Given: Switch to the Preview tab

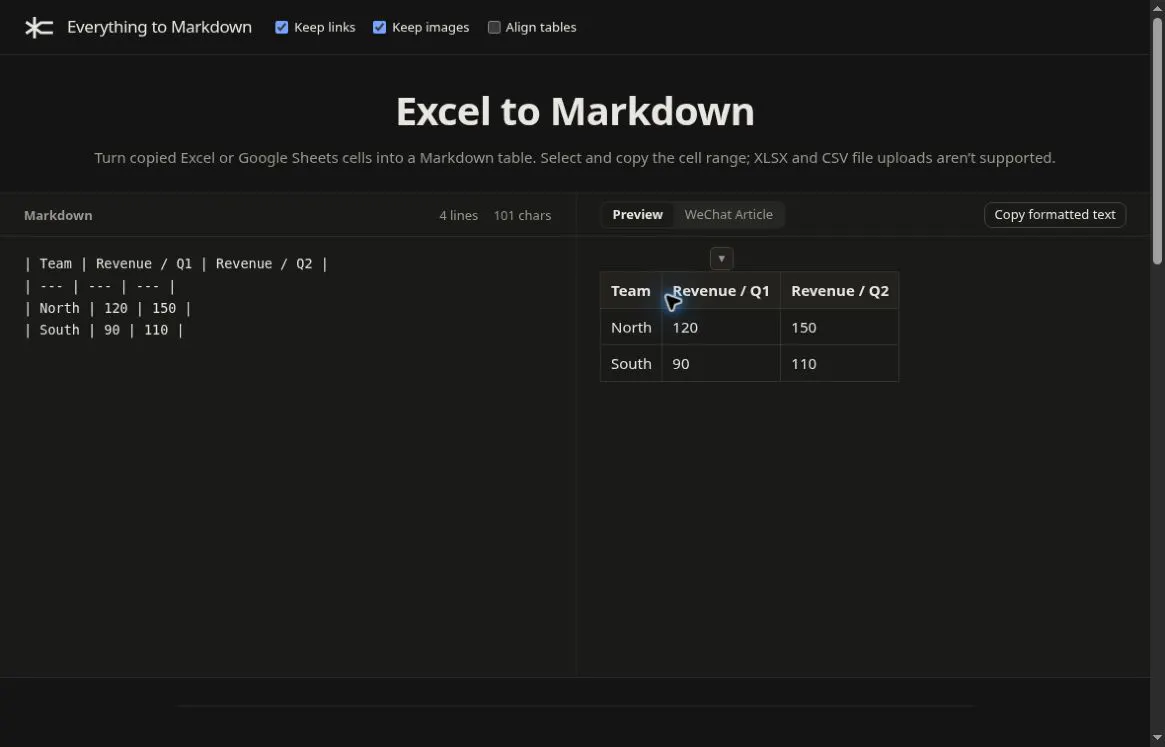Looking at the screenshot, I should (637, 215).
